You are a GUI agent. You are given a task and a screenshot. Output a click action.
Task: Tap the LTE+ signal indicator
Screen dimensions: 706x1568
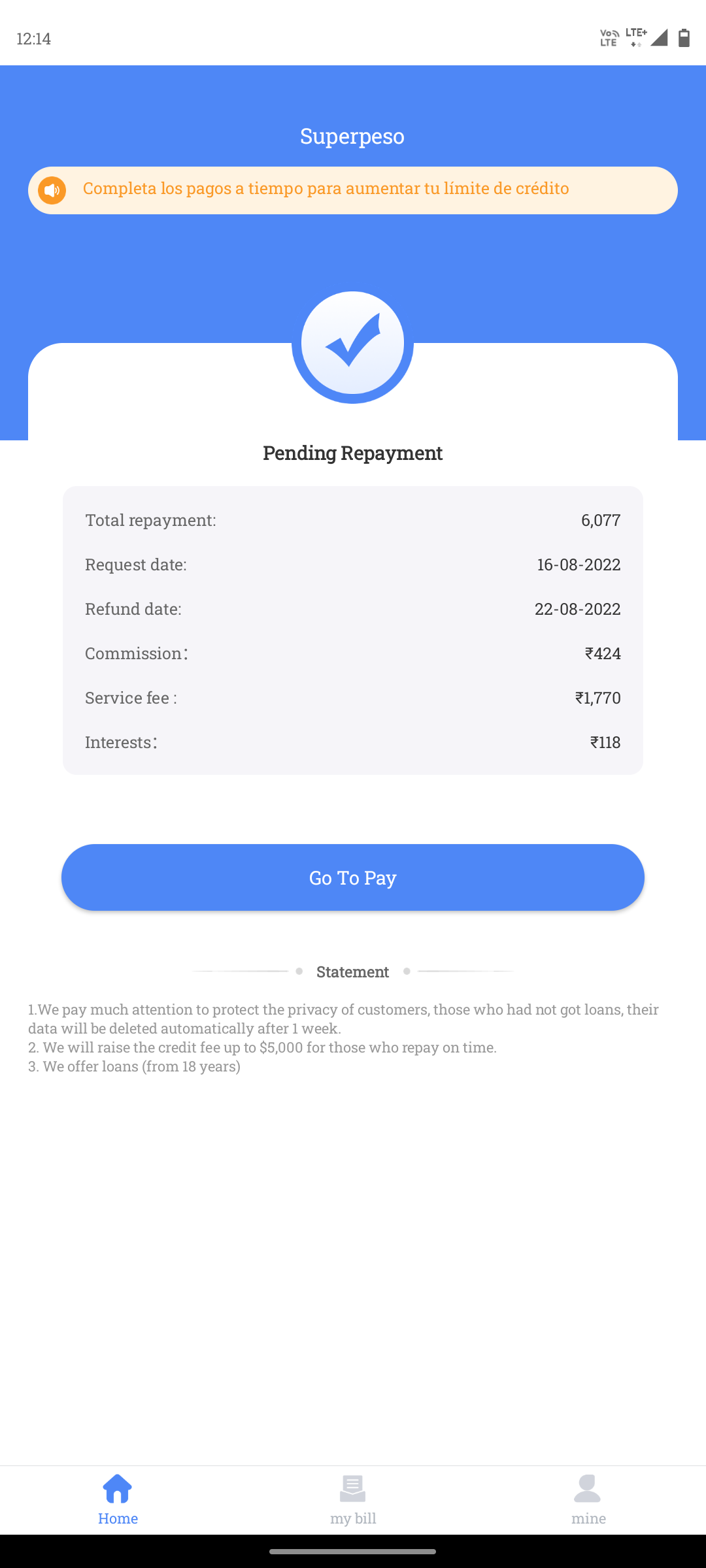pyautogui.click(x=636, y=37)
